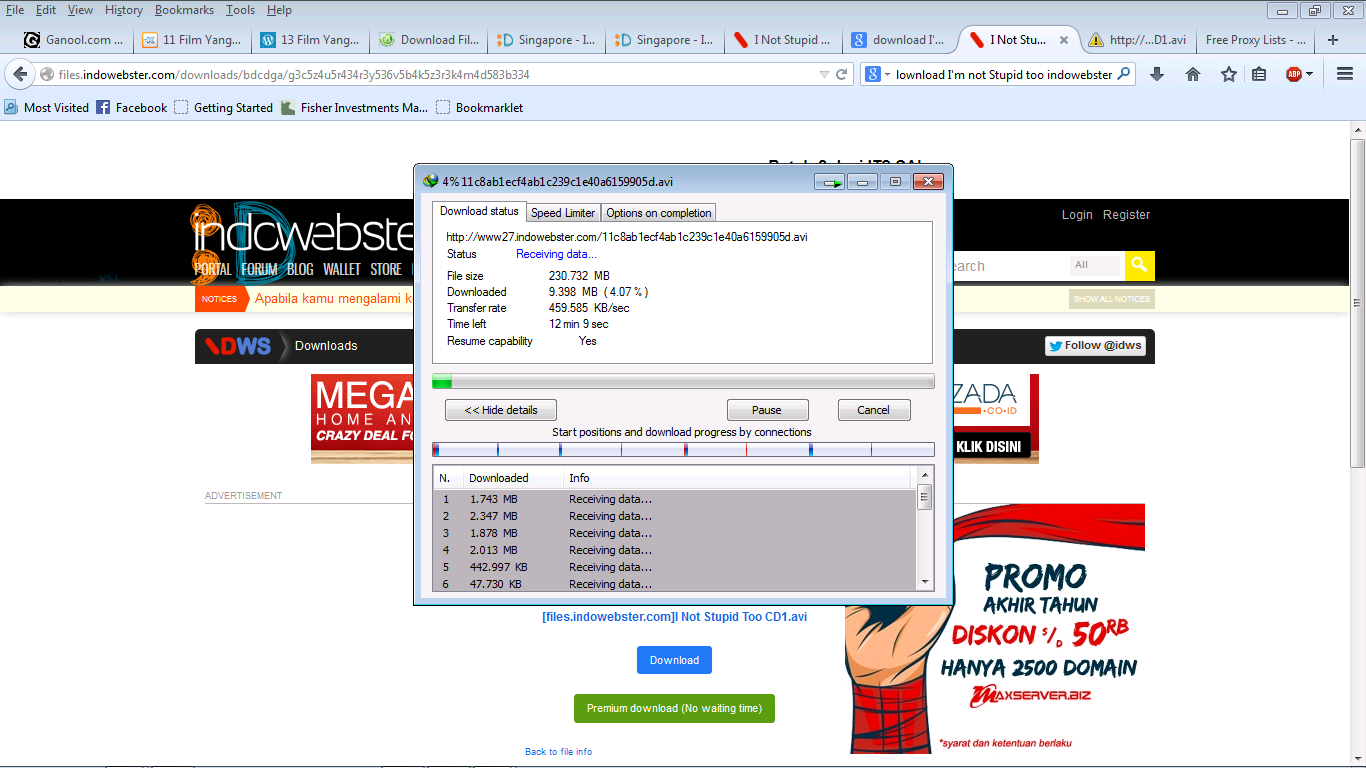The image size is (1366, 768).
Task: Open the Tools menu
Action: pos(240,10)
